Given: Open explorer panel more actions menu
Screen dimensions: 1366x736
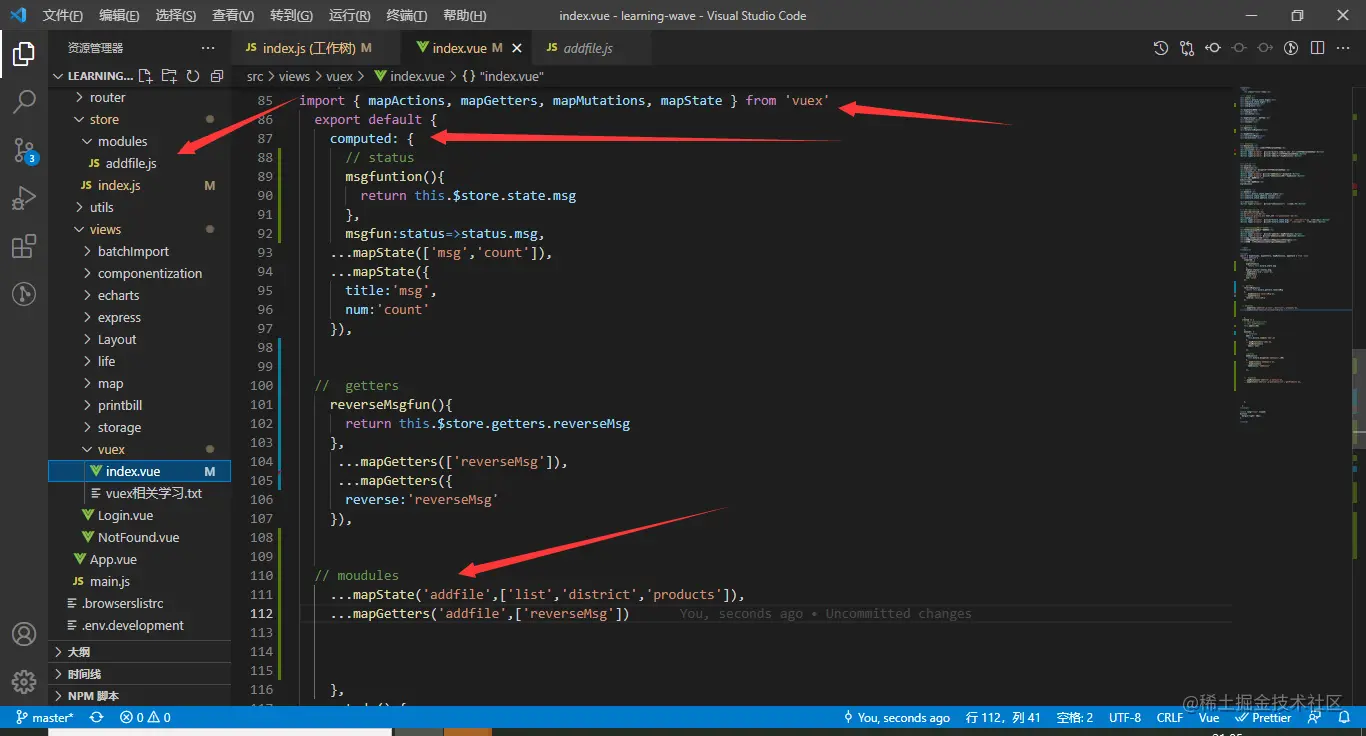Looking at the screenshot, I should click(x=208, y=48).
